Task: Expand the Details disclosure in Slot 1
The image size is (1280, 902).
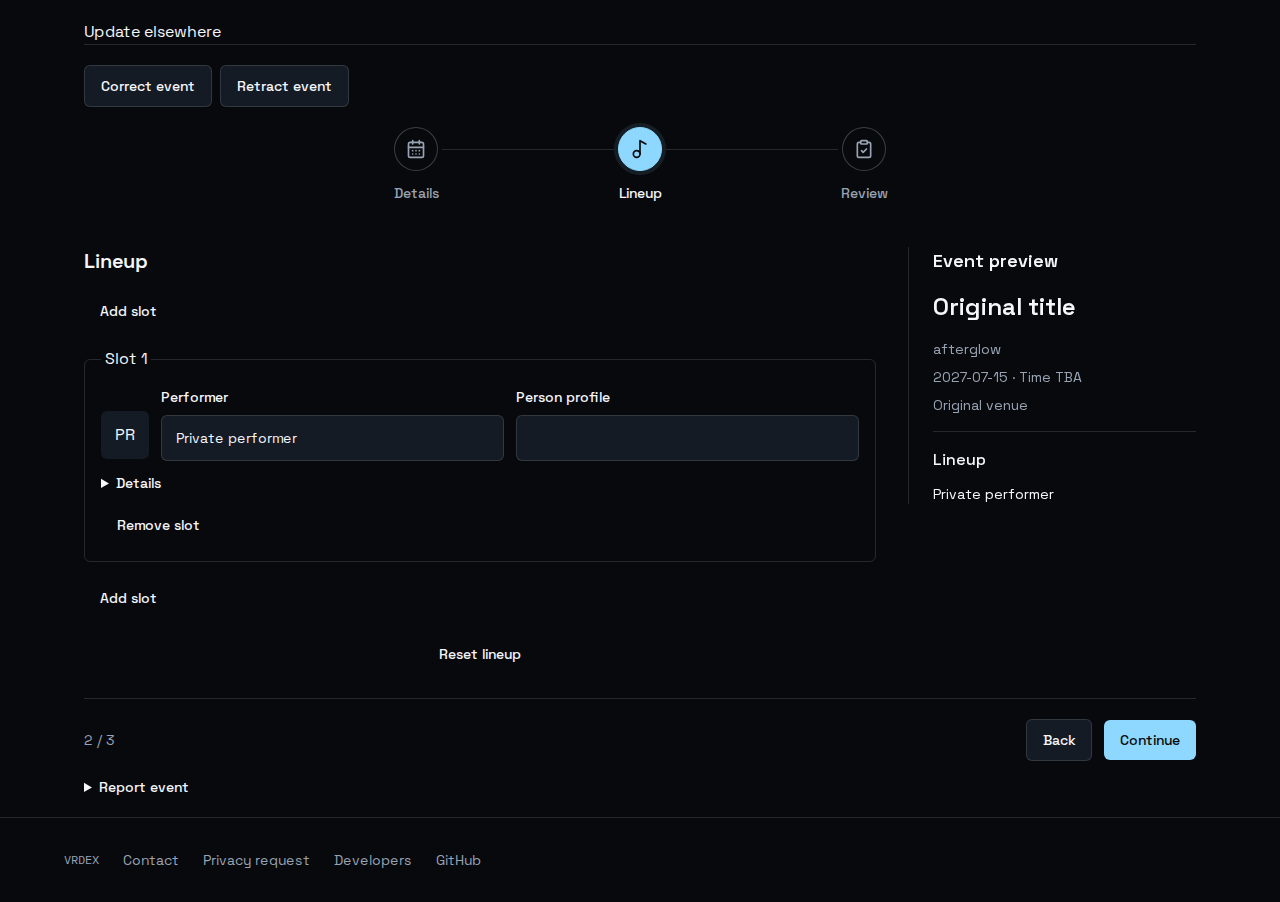Action: 131,483
